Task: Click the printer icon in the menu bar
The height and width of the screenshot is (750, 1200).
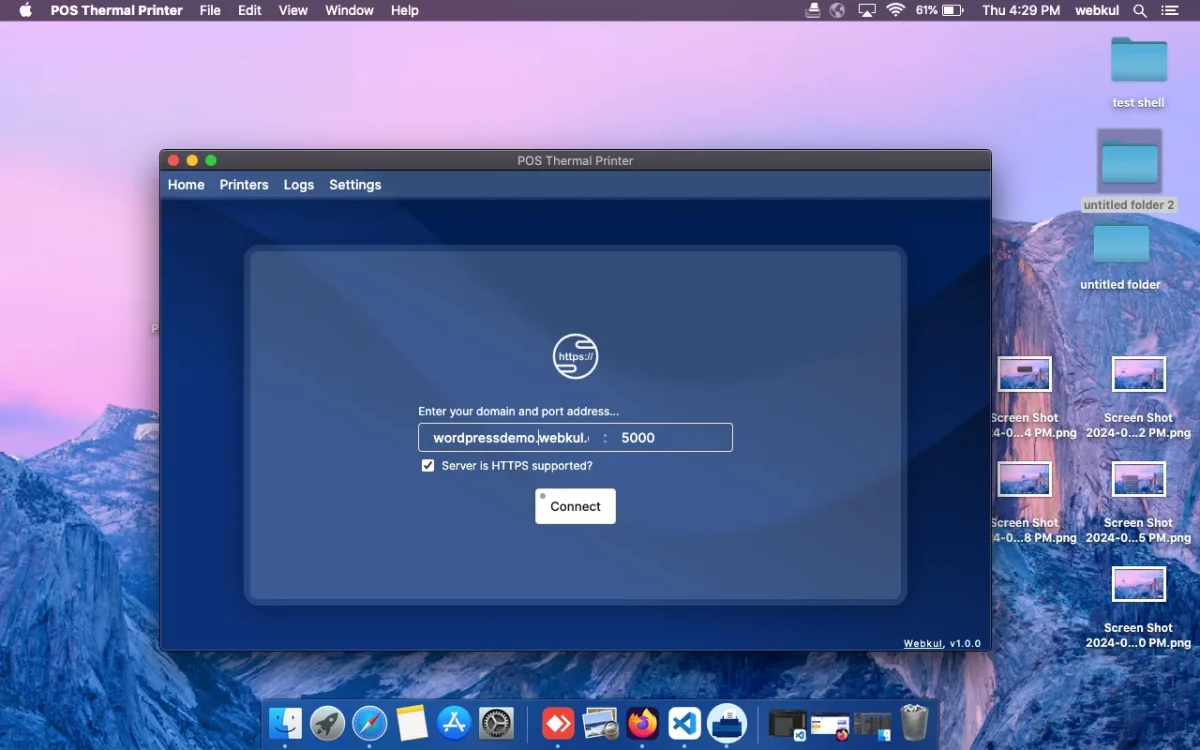Action: [x=812, y=10]
